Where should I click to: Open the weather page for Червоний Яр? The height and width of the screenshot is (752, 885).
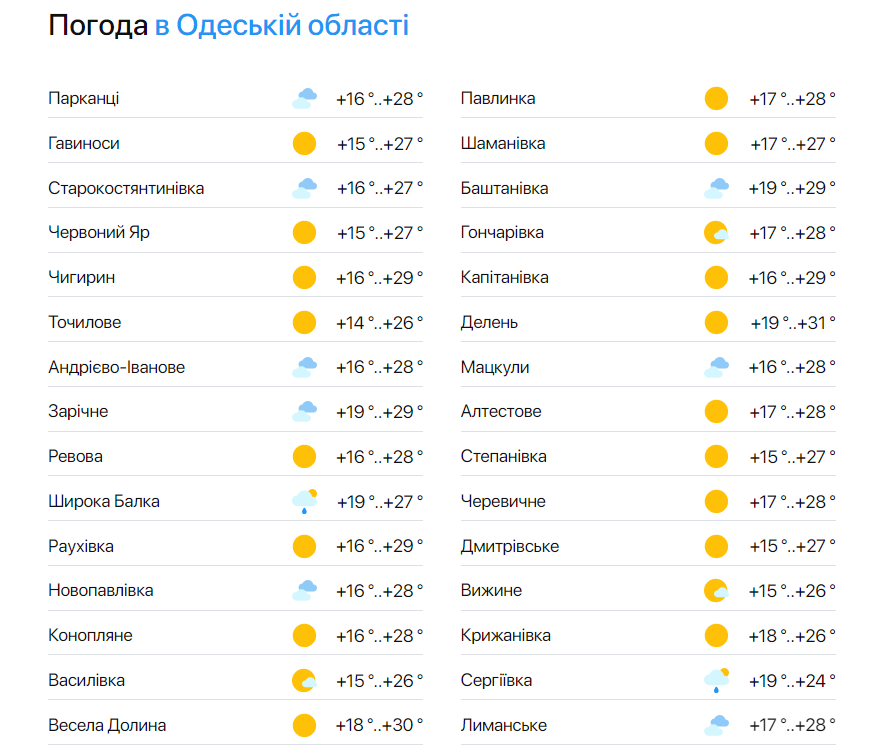[x=100, y=232]
